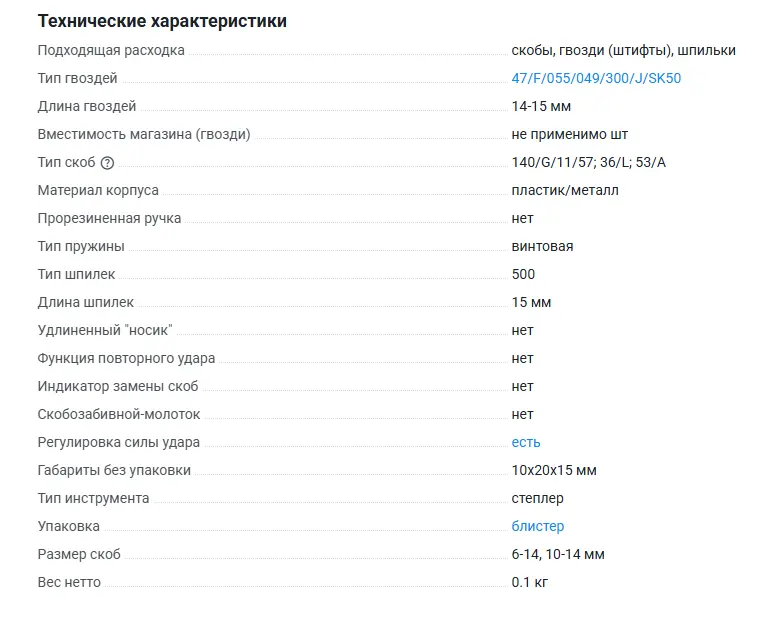Click the "винтовая" spring type value
The image size is (781, 617).
[542, 246]
